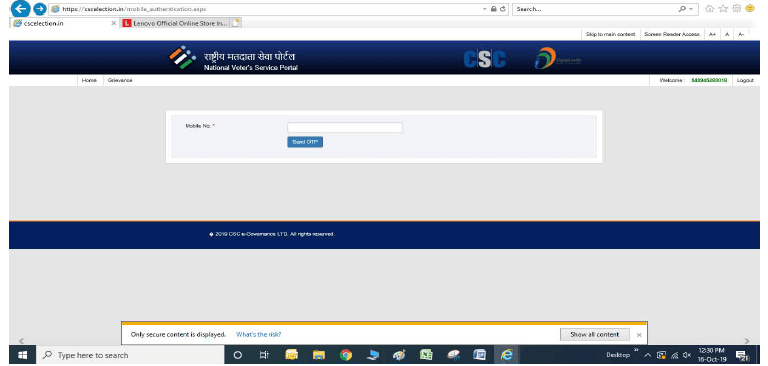This screenshot has height=366, width=768.
Task: Click the left arrow of horizontal scrollbar
Action: point(21,341)
